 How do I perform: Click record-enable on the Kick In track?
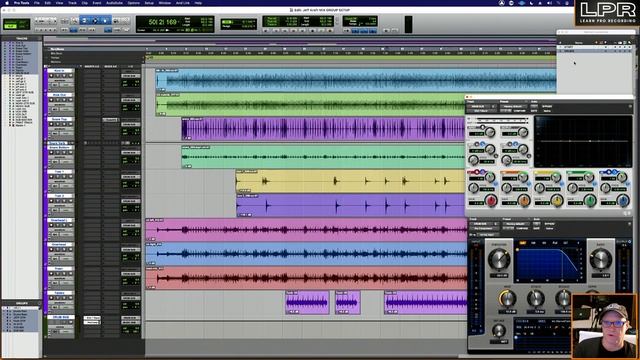pos(51,76)
